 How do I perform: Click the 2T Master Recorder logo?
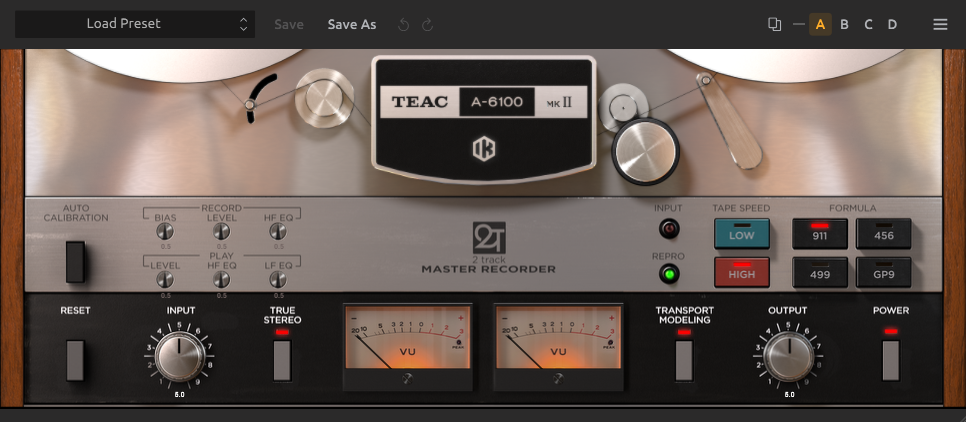pyautogui.click(x=489, y=248)
